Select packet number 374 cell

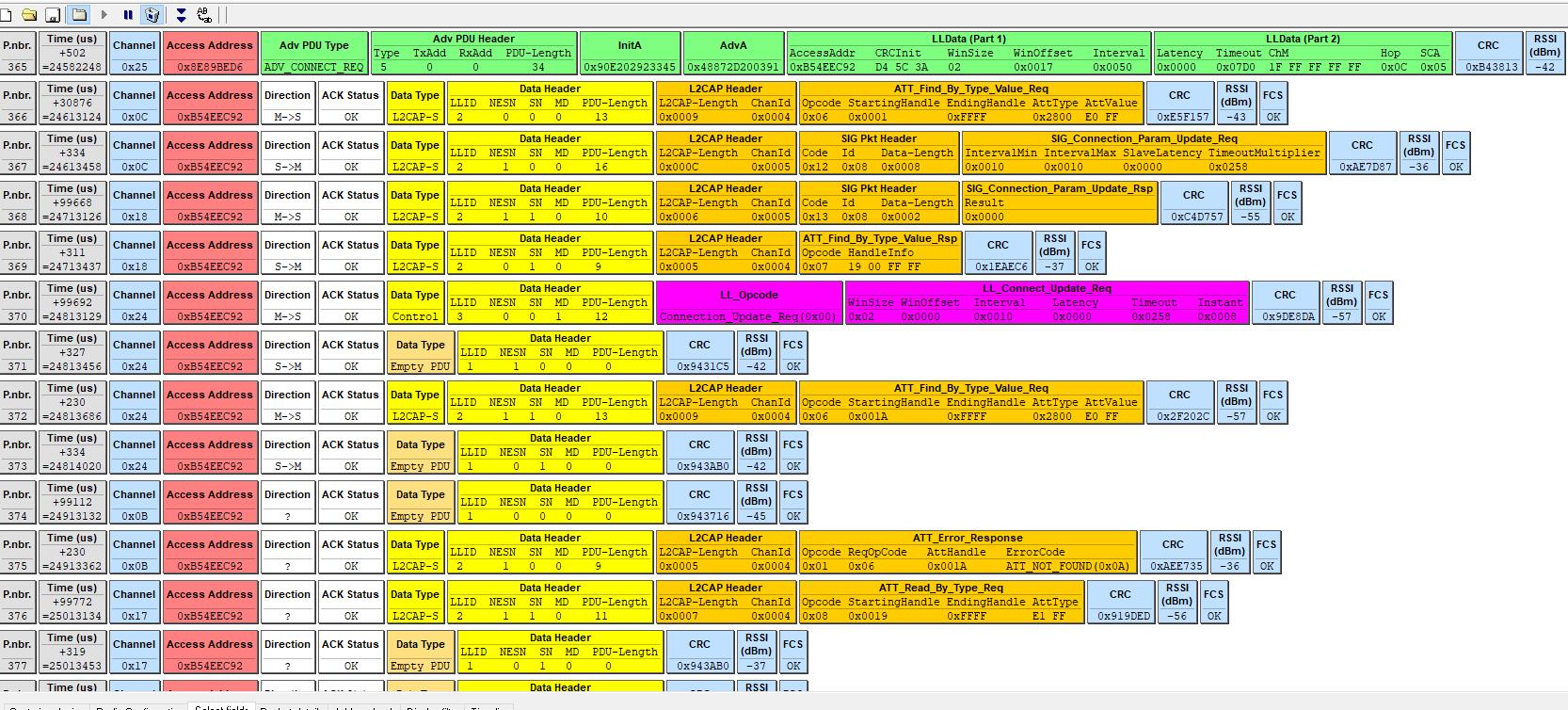tap(18, 502)
